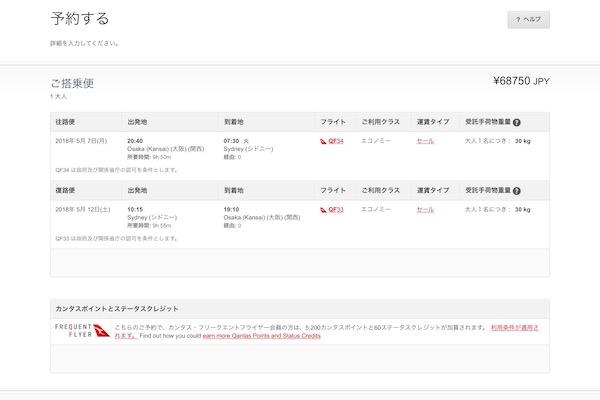Click outbound duration 9h 50m
The height and width of the screenshot is (400, 600).
[162, 157]
